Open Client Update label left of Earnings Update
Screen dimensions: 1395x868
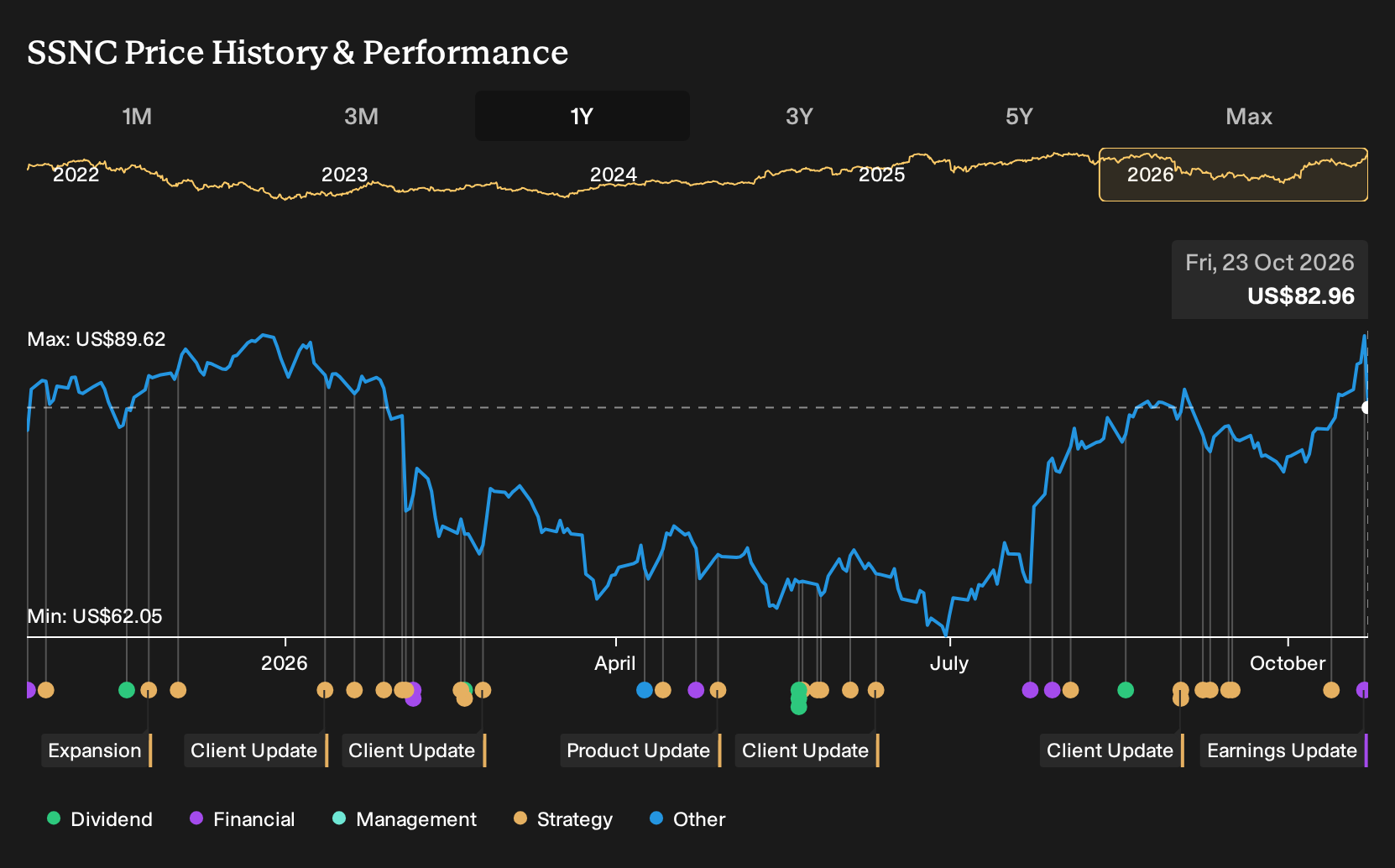(1111, 750)
